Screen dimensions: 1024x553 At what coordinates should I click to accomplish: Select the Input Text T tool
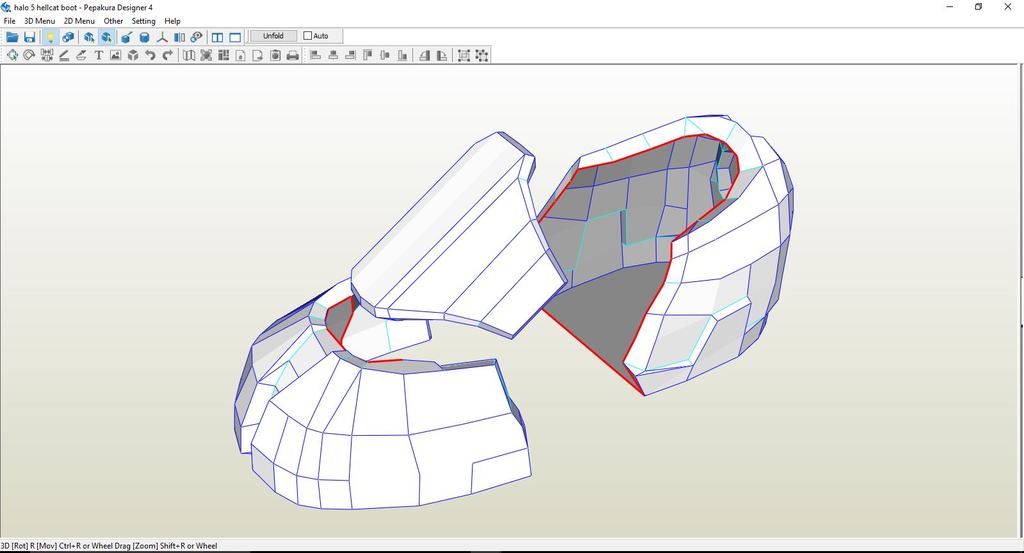tap(99, 55)
